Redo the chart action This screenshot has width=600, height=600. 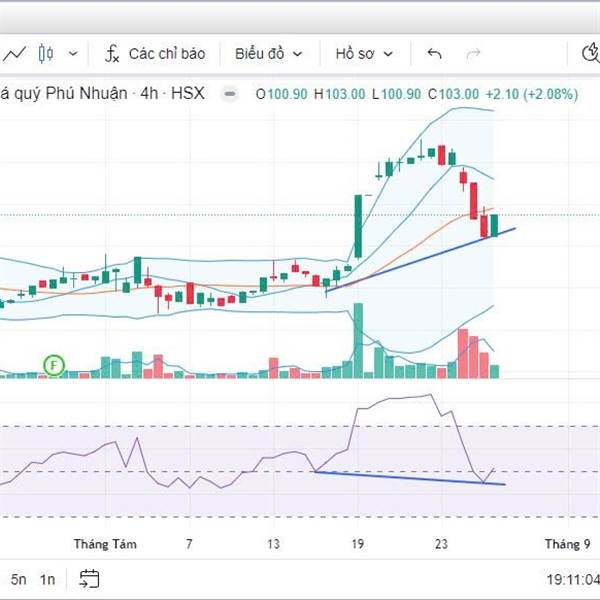[x=473, y=54]
